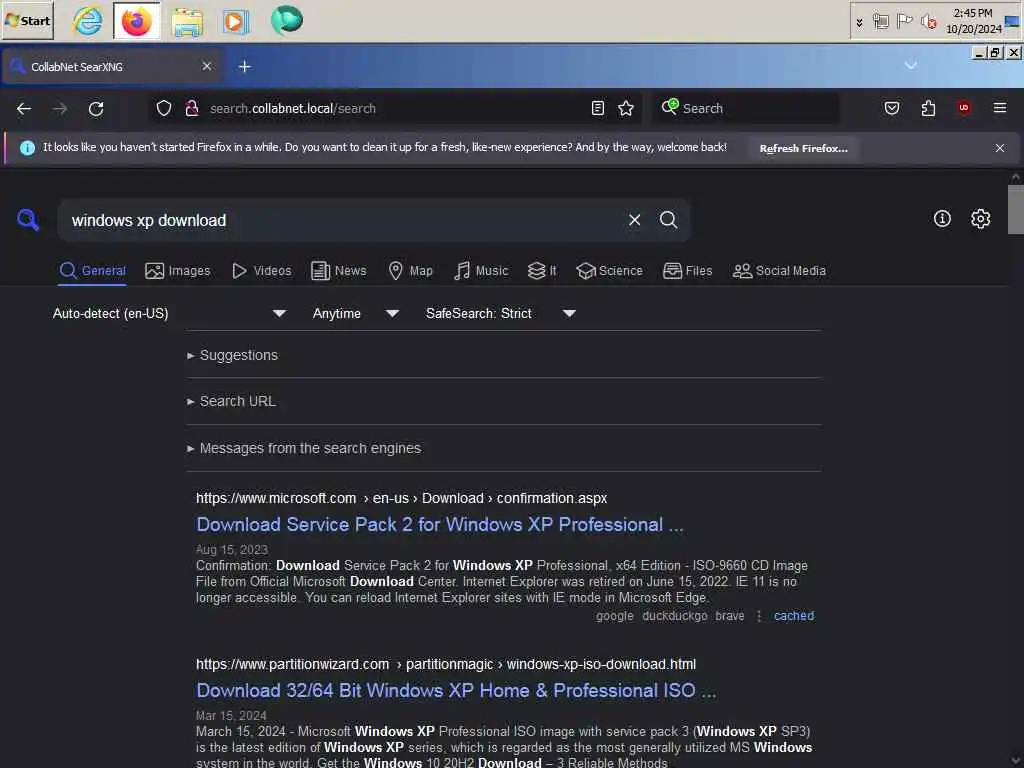
Task: Switch to the Music category
Action: pyautogui.click(x=481, y=270)
